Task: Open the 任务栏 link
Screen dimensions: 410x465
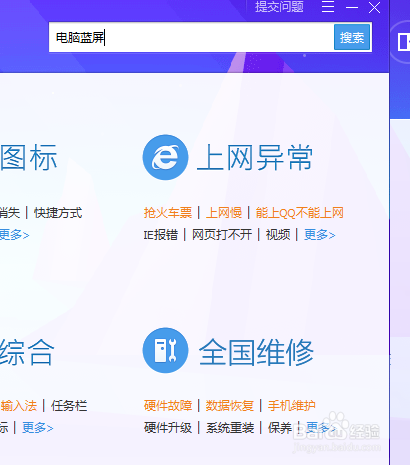Action: [x=69, y=406]
